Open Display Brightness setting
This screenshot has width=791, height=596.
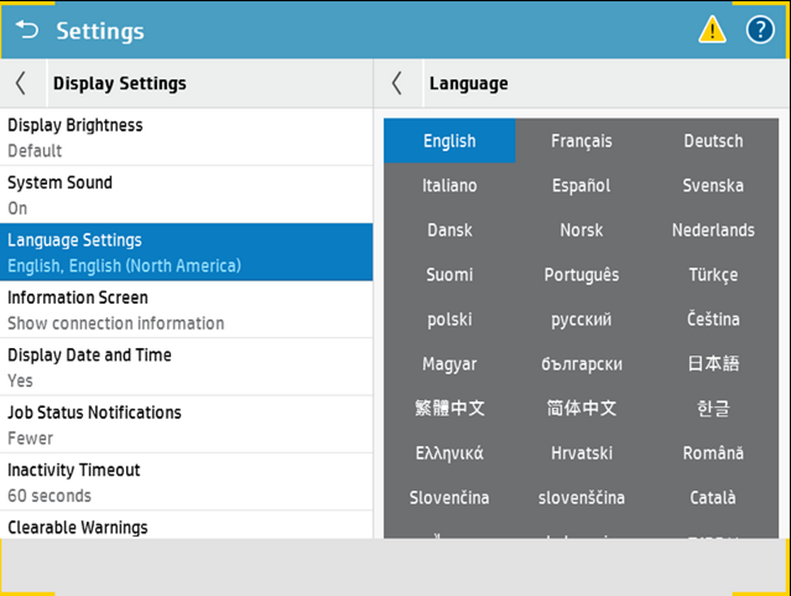click(186, 137)
